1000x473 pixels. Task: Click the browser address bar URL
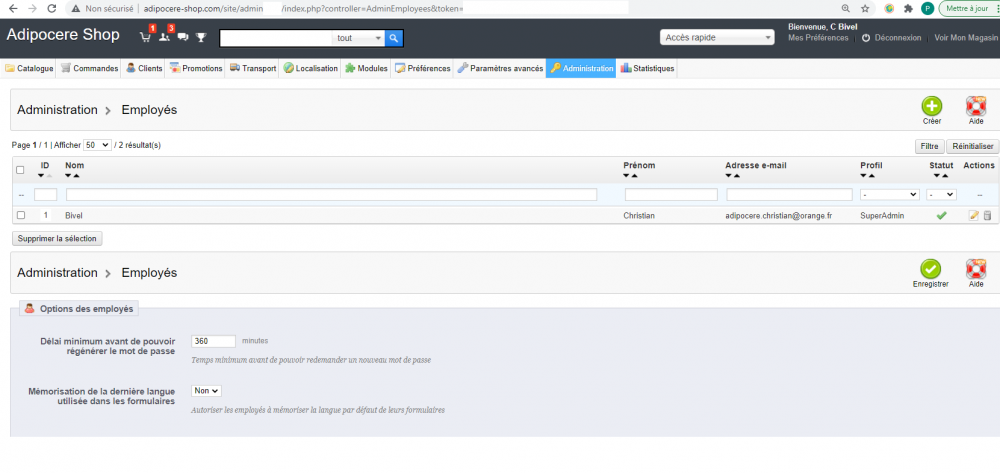tap(304, 9)
